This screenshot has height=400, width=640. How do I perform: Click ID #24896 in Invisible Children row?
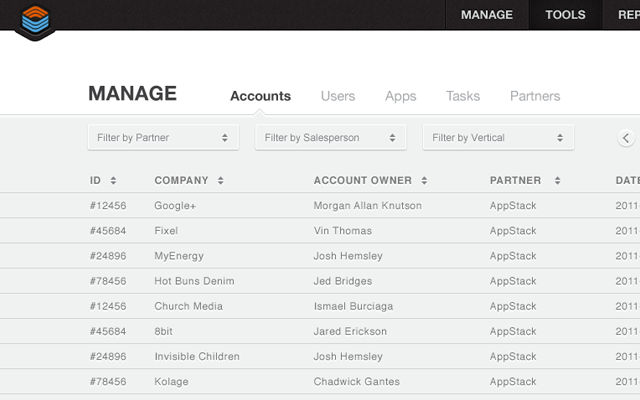click(108, 356)
